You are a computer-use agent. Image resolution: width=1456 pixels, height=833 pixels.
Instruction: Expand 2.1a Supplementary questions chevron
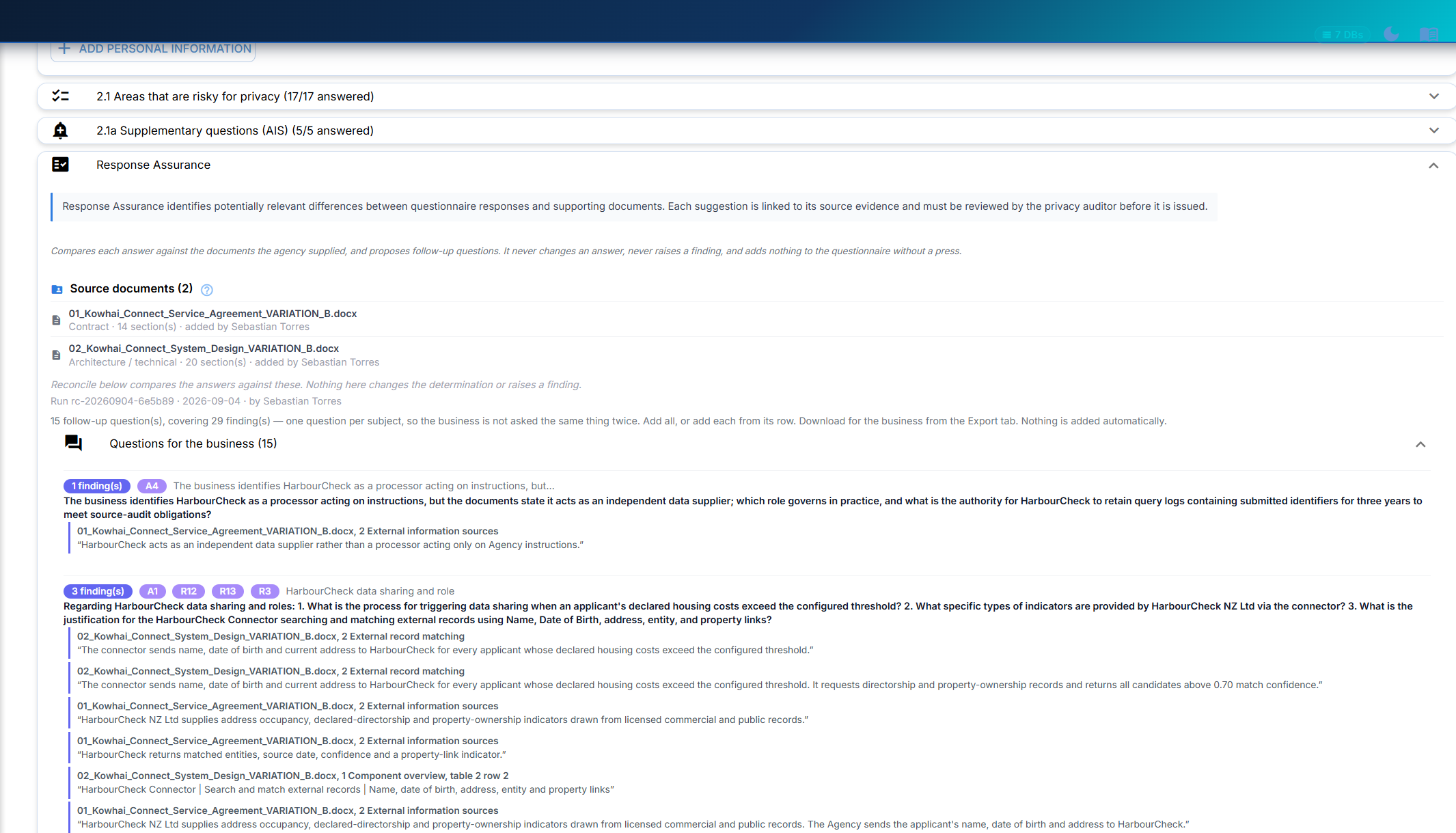click(1433, 131)
